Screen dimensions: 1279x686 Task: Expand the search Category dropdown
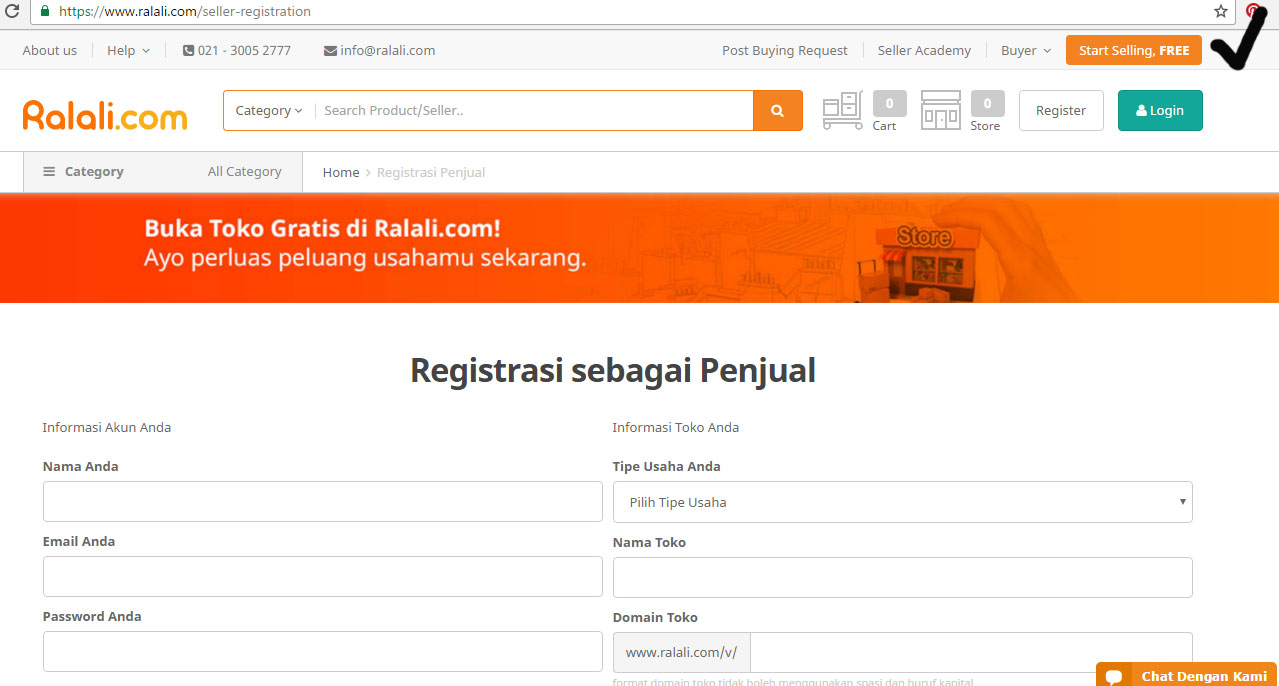(268, 111)
